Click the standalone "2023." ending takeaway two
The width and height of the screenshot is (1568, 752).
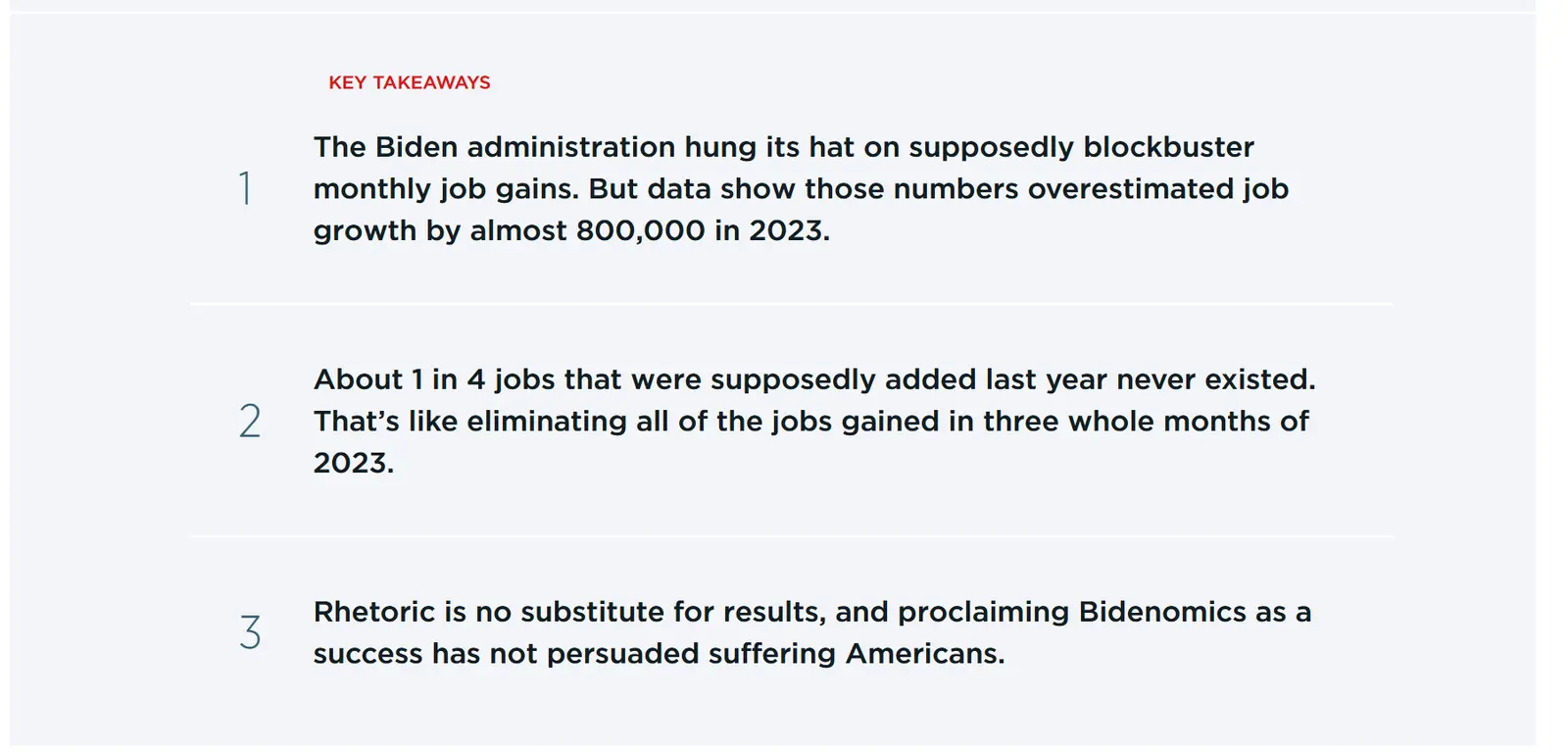pos(354,463)
